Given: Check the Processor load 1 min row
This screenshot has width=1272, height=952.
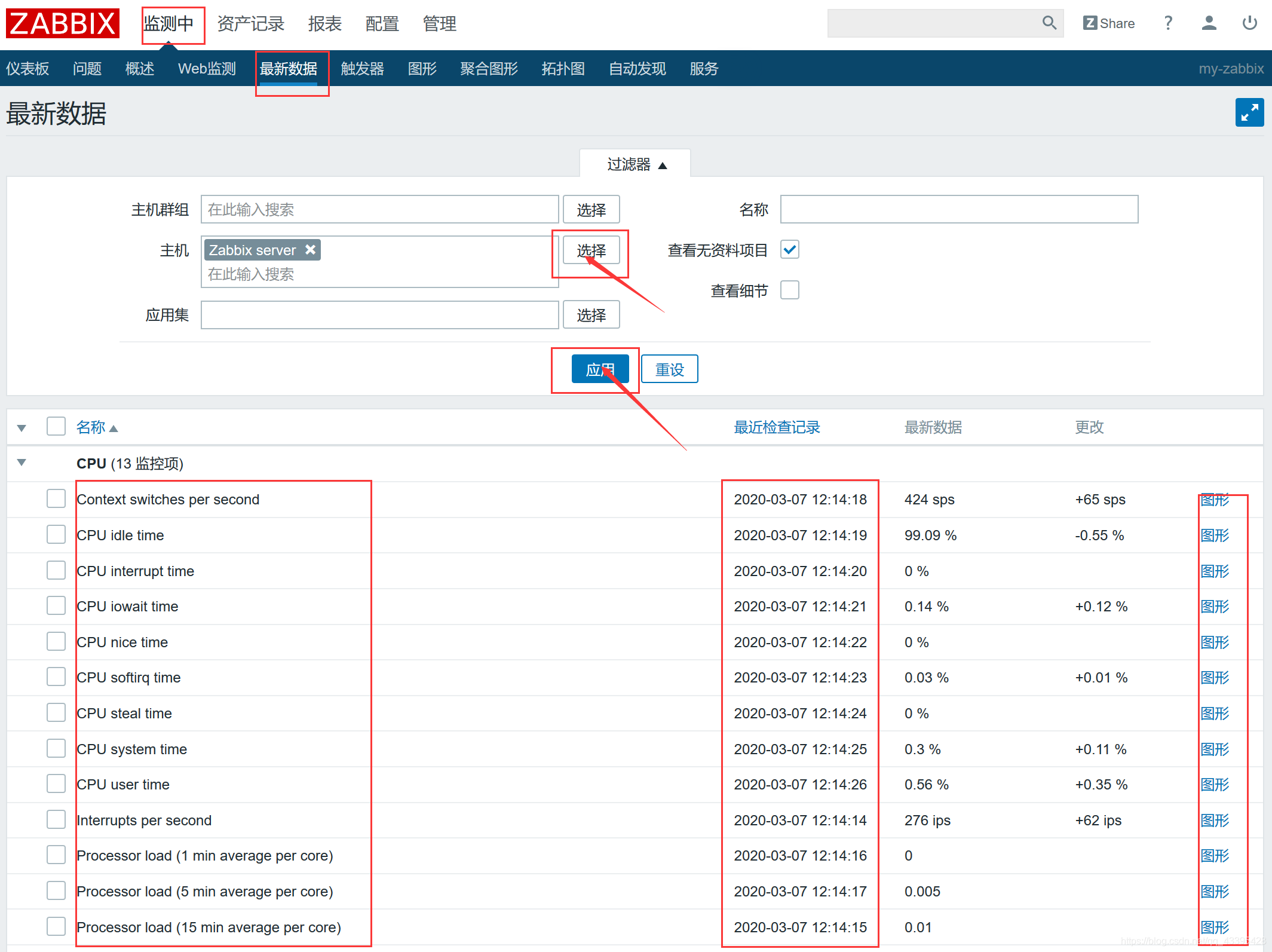Looking at the screenshot, I should (x=56, y=855).
